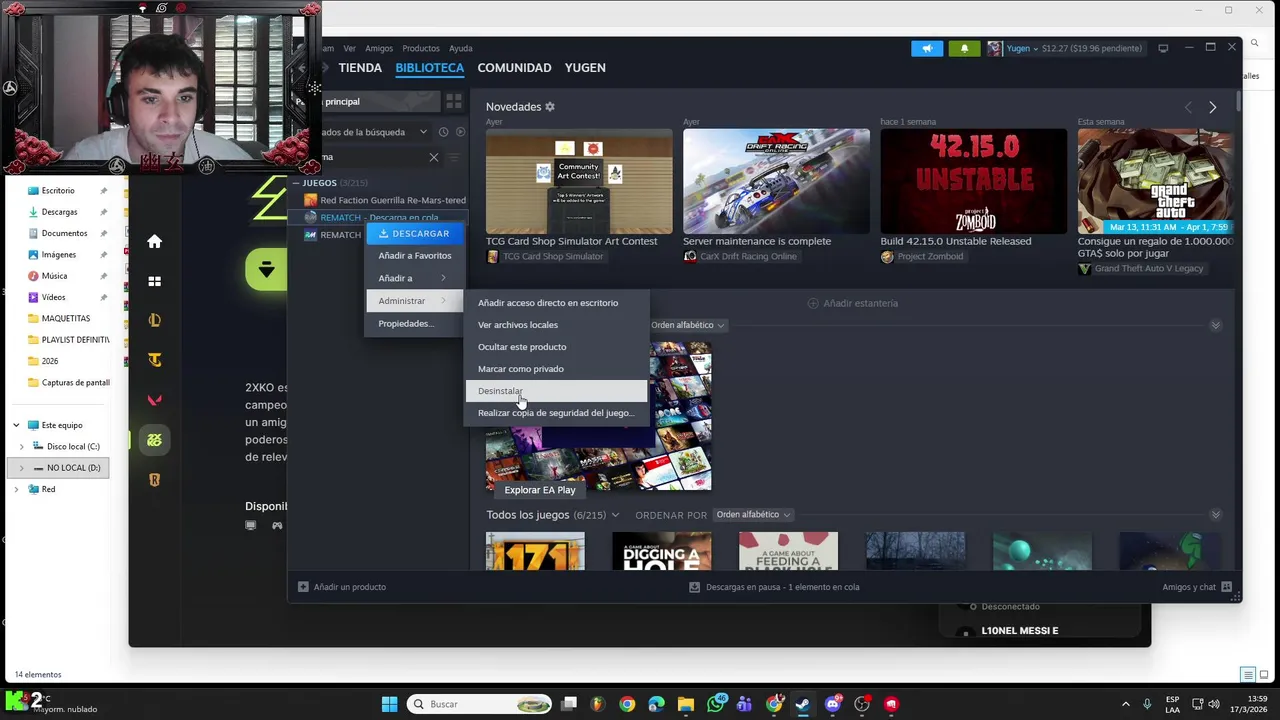
Task: Click home icon in Riot client sidebar
Action: [x=154, y=241]
